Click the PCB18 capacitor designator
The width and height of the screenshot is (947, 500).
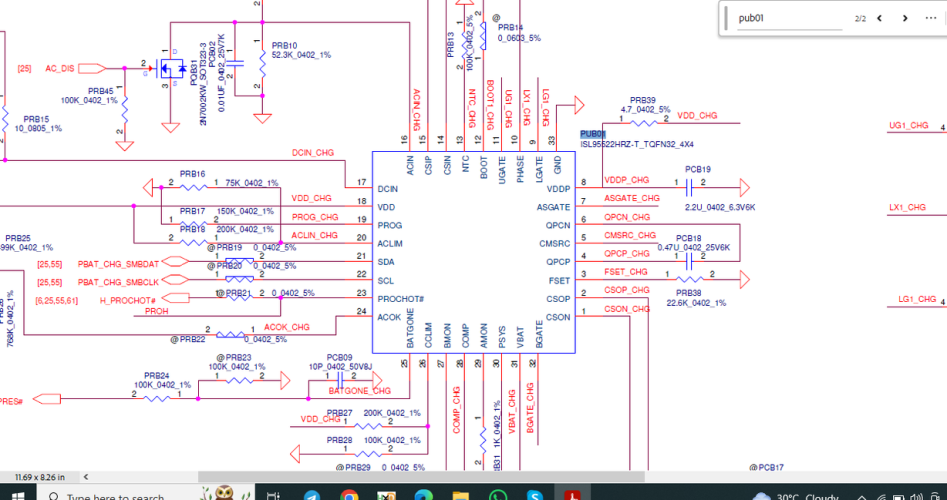[689, 238]
